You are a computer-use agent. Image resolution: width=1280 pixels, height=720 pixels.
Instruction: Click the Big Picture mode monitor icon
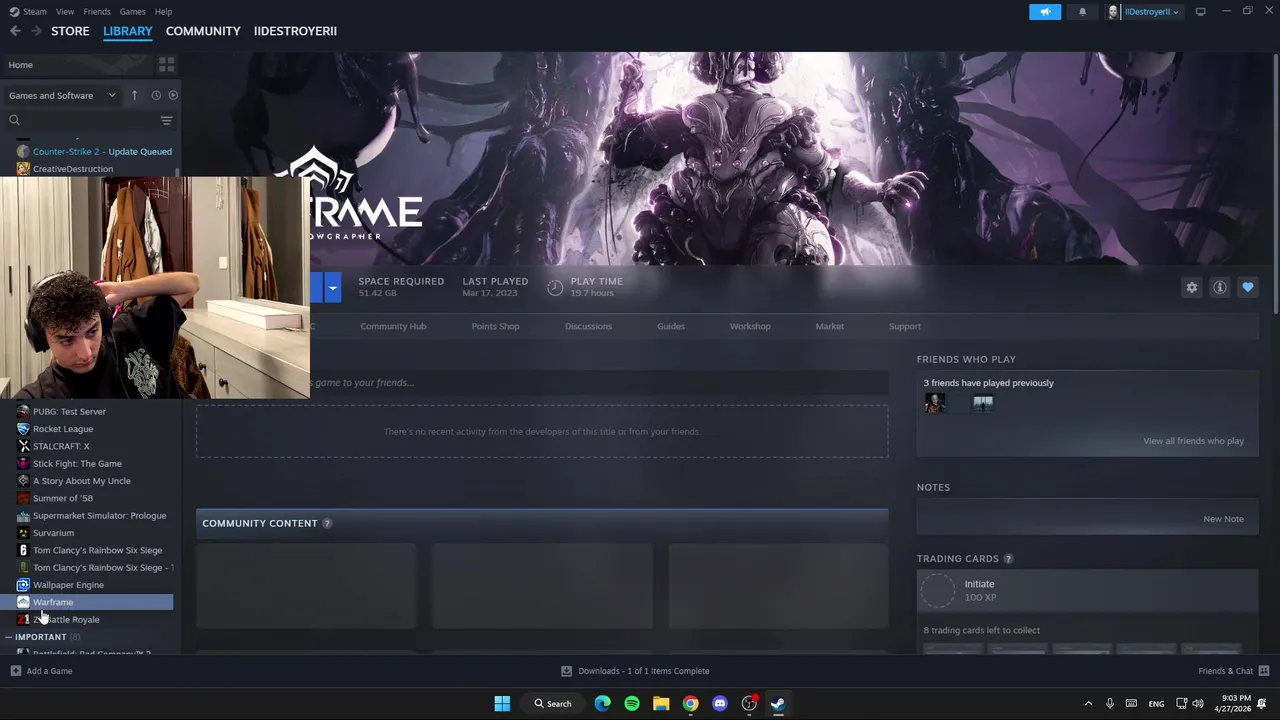coord(1200,12)
